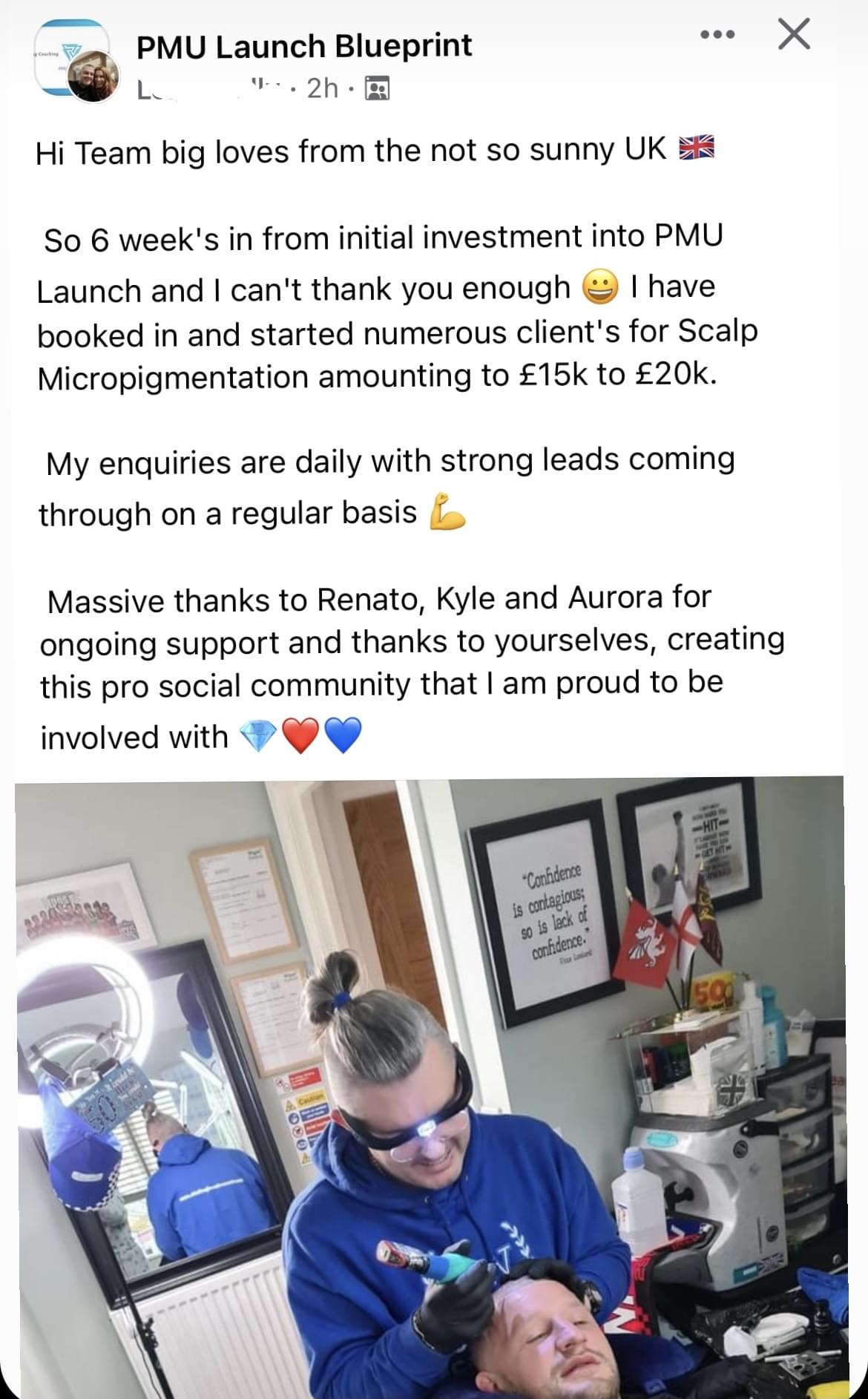Open the PMU Launch Blueprint group name
The height and width of the screenshot is (1399, 868).
pyautogui.click(x=304, y=47)
